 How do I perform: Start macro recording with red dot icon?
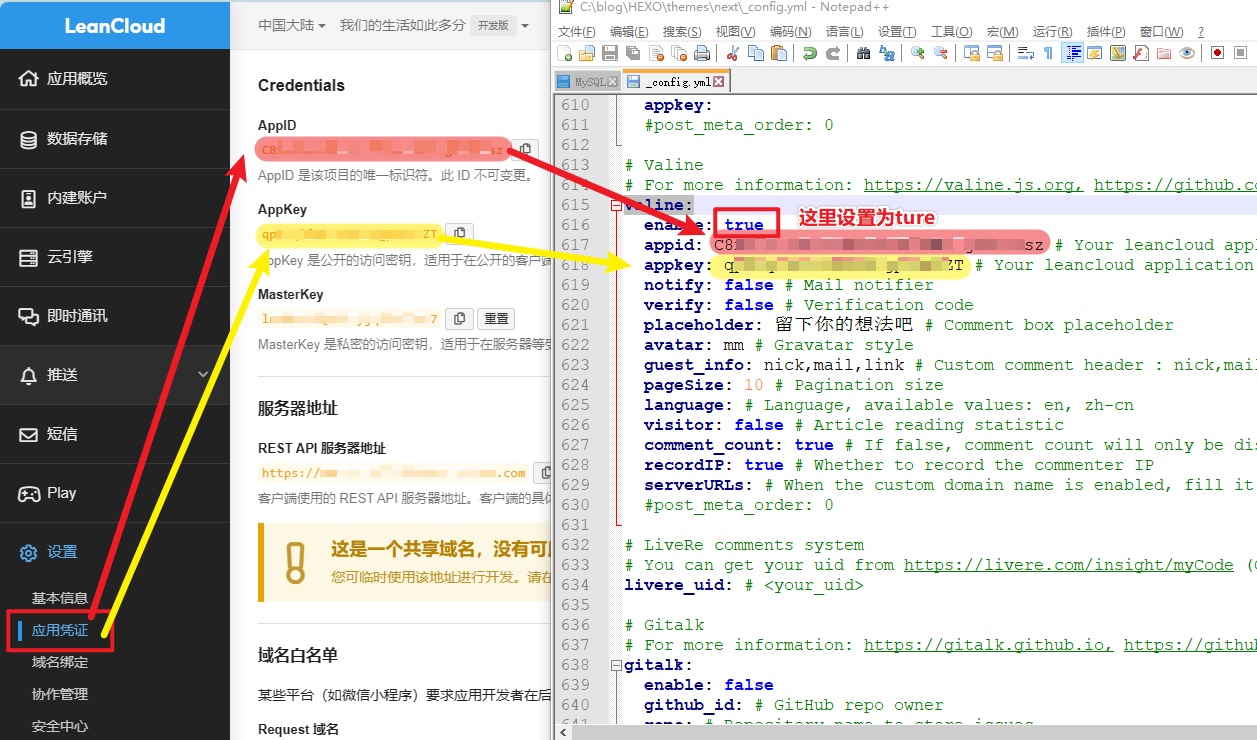(x=1217, y=52)
